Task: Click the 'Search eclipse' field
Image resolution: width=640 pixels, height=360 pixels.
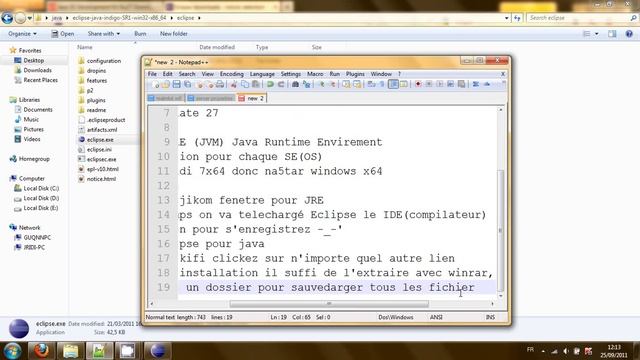Action: pyautogui.click(x=582, y=18)
